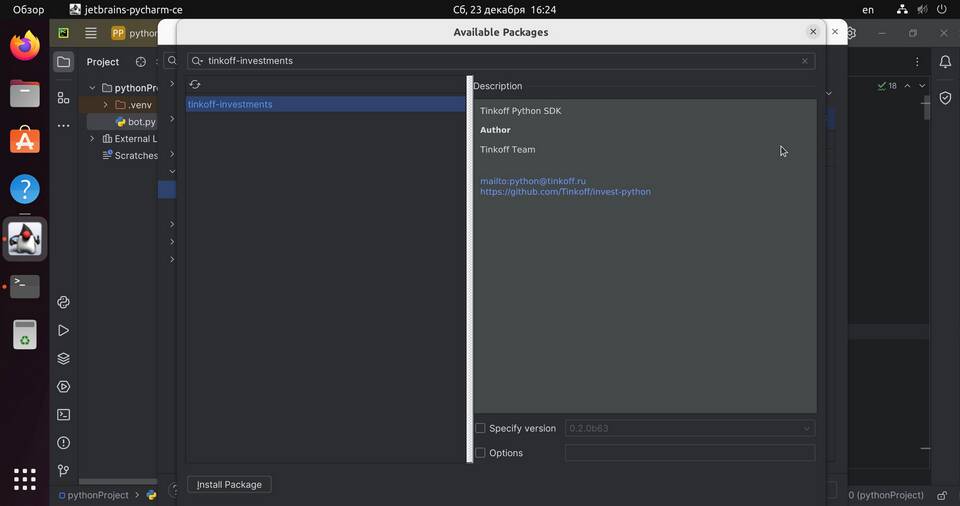Click next problem down arrow in editor
960x506 pixels.
coord(922,86)
